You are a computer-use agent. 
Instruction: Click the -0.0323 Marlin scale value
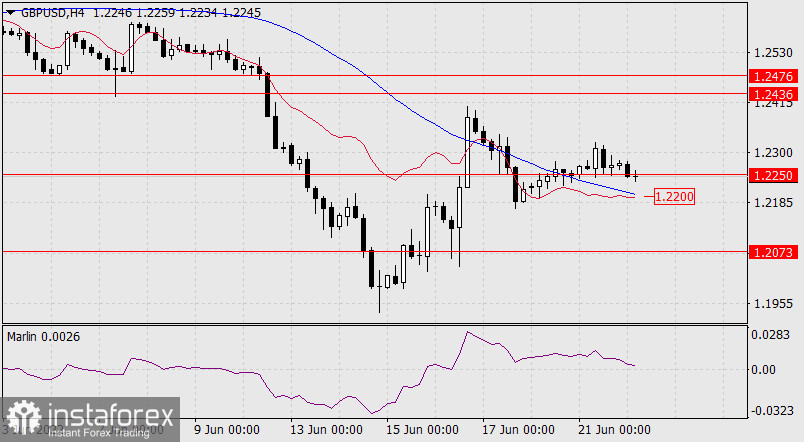[772, 411]
